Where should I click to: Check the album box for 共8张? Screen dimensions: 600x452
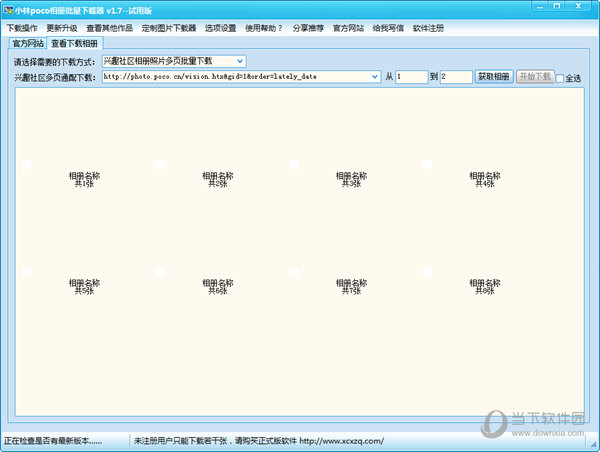tap(427, 272)
